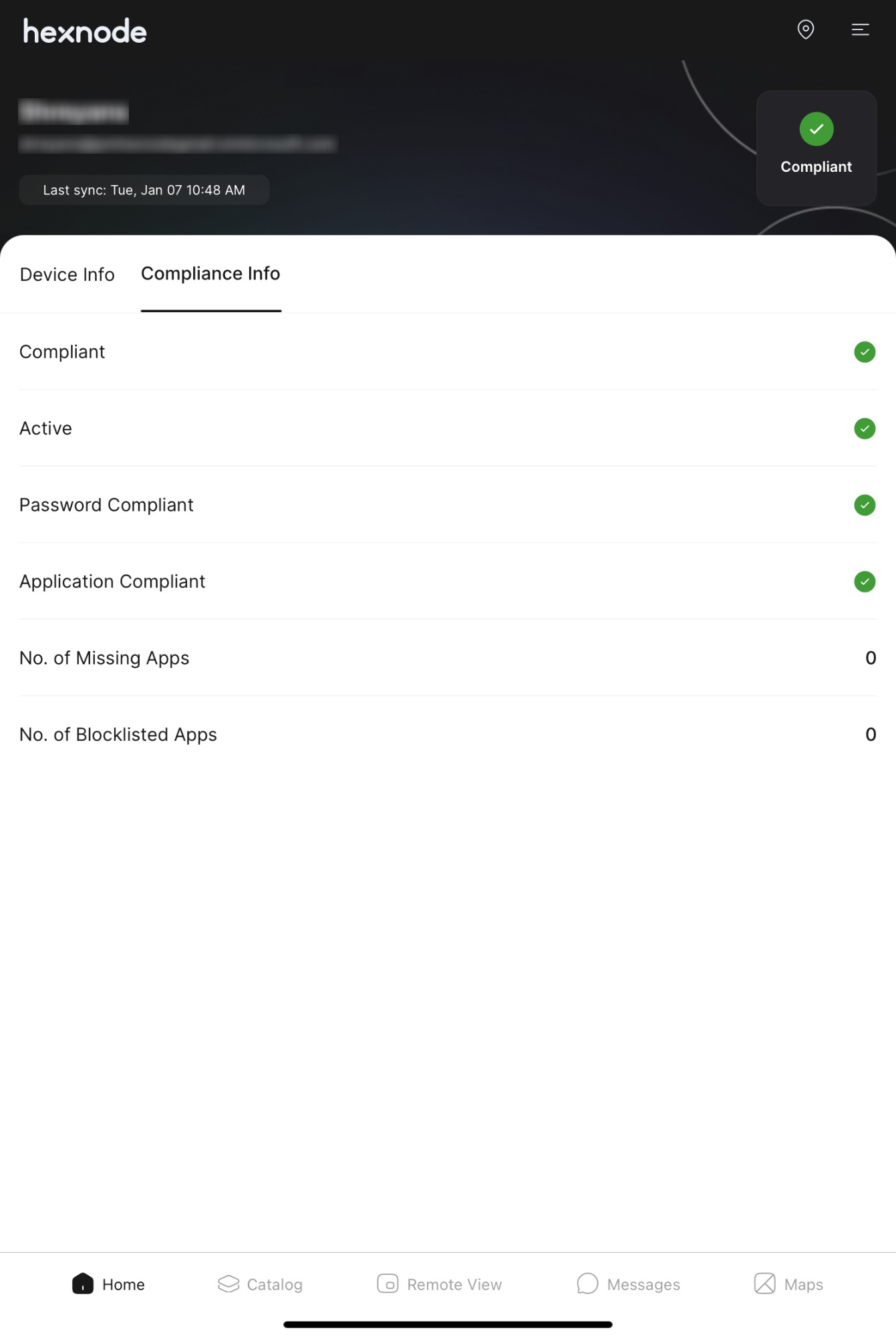Tap the large green Compliant badge checkmark
The width and height of the screenshot is (896, 1337).
816,129
